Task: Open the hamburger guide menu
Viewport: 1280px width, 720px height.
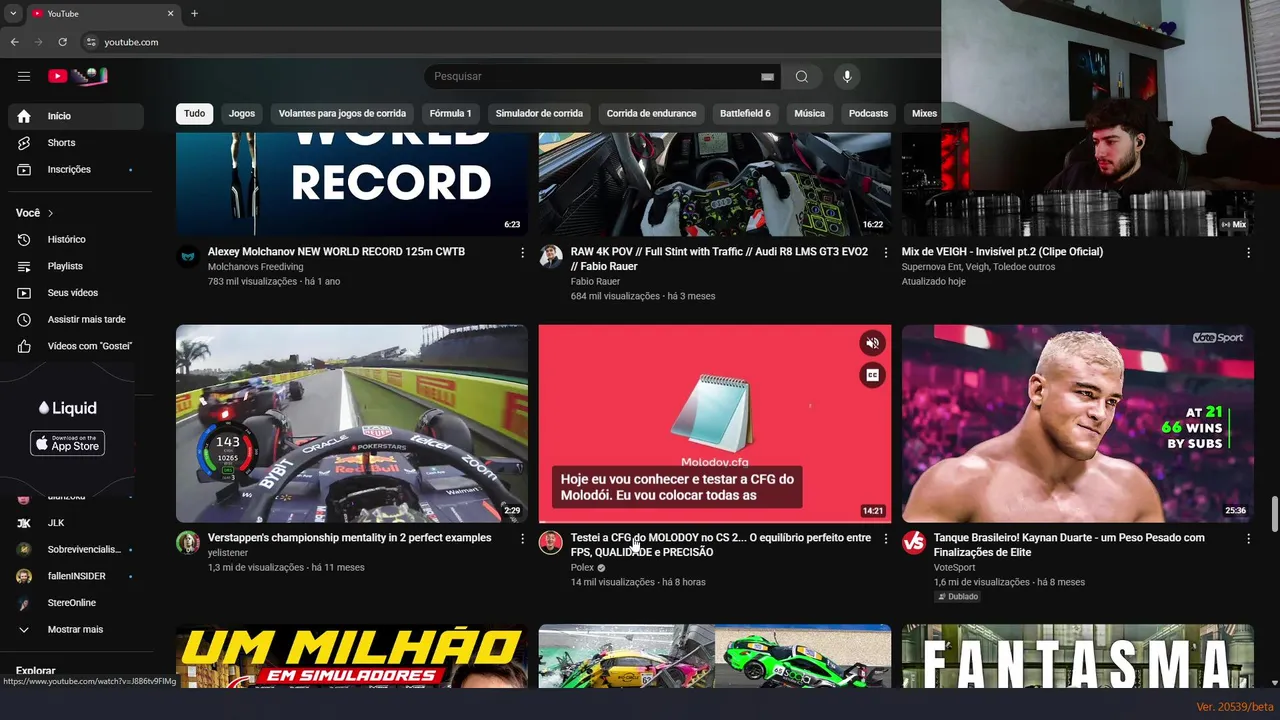Action: (x=24, y=76)
